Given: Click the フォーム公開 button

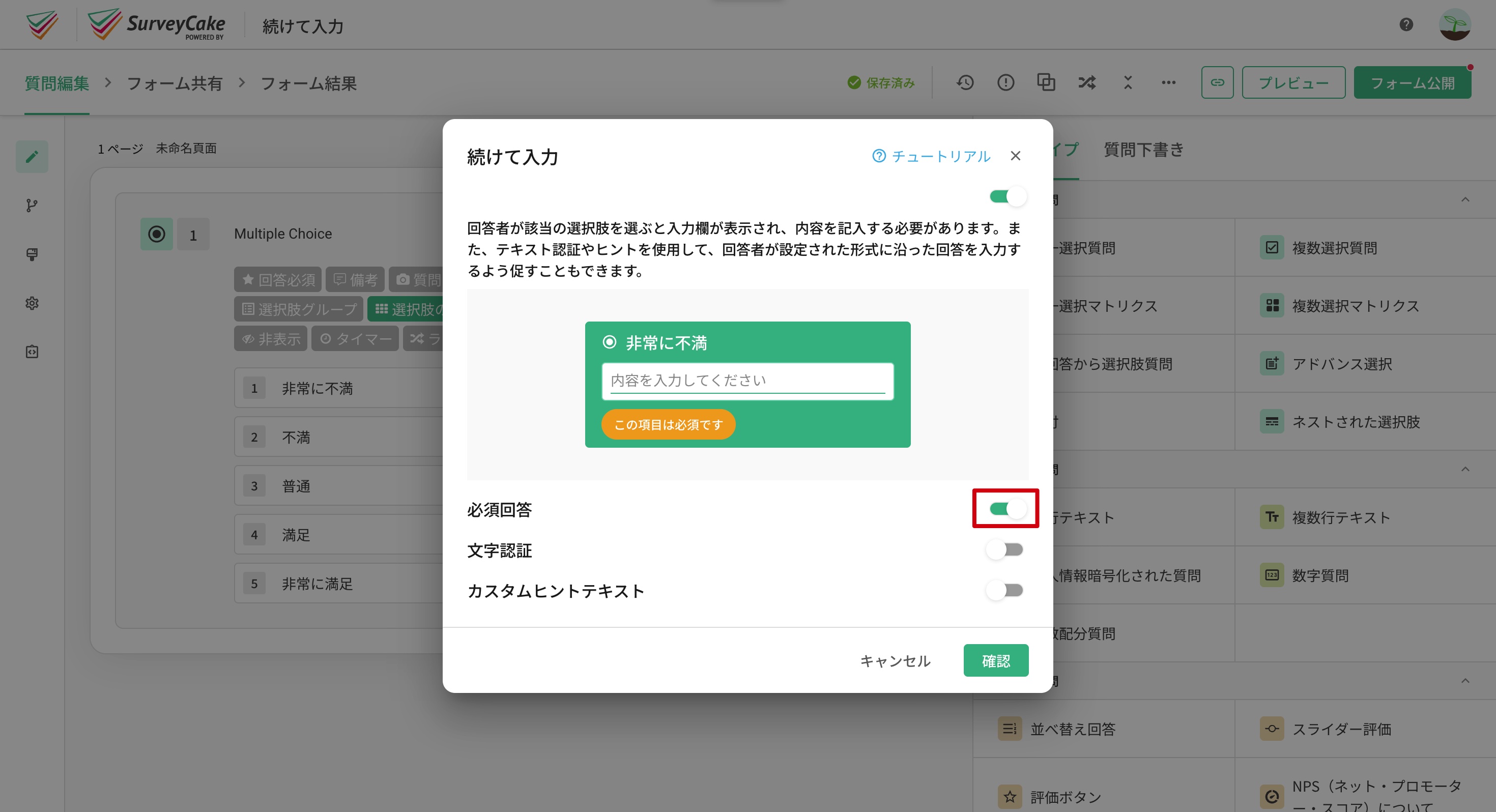Looking at the screenshot, I should pos(1413,82).
